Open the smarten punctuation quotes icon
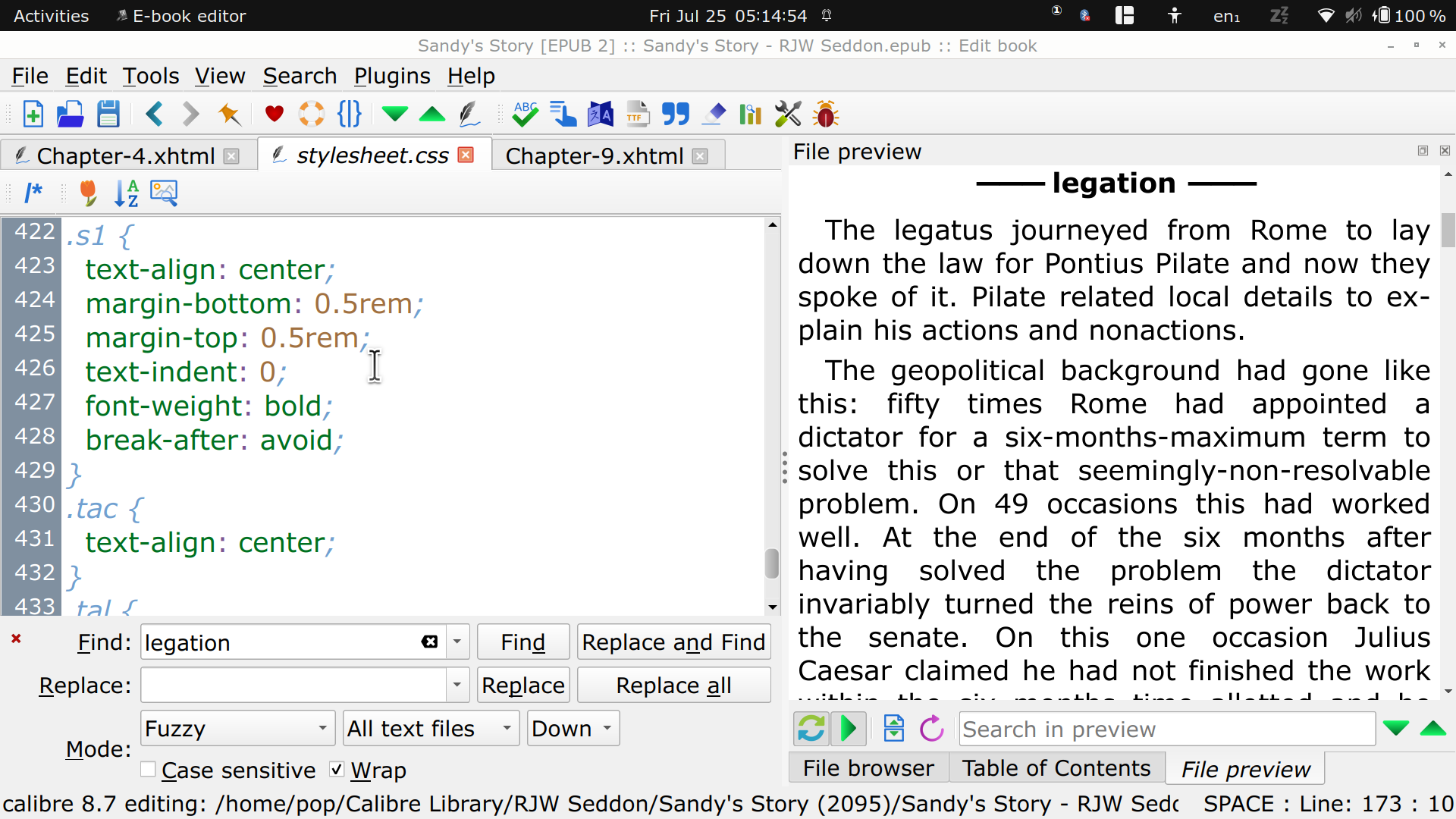 coord(675,115)
